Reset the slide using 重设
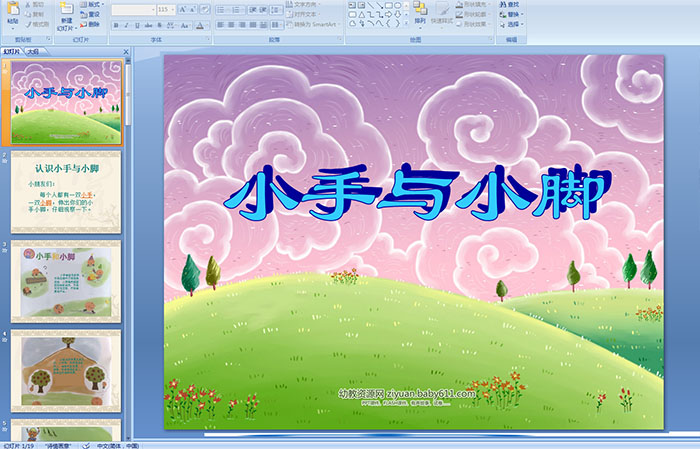This screenshot has width=700, height=449. (x=90, y=14)
